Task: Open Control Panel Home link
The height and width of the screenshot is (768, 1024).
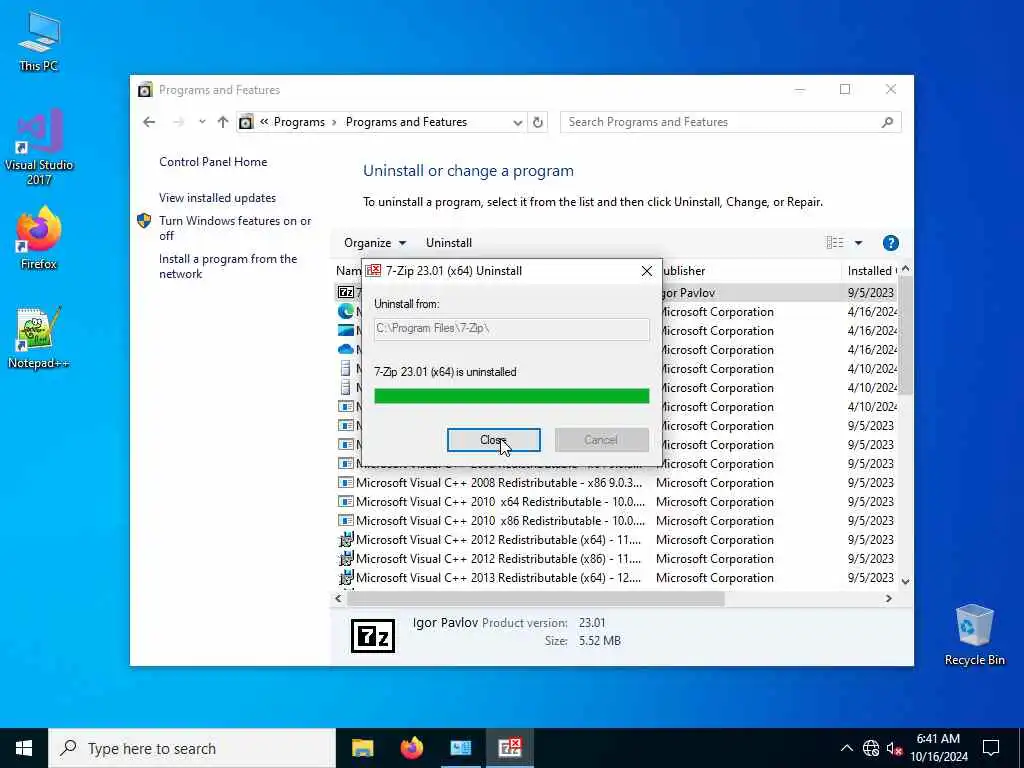Action: point(213,162)
